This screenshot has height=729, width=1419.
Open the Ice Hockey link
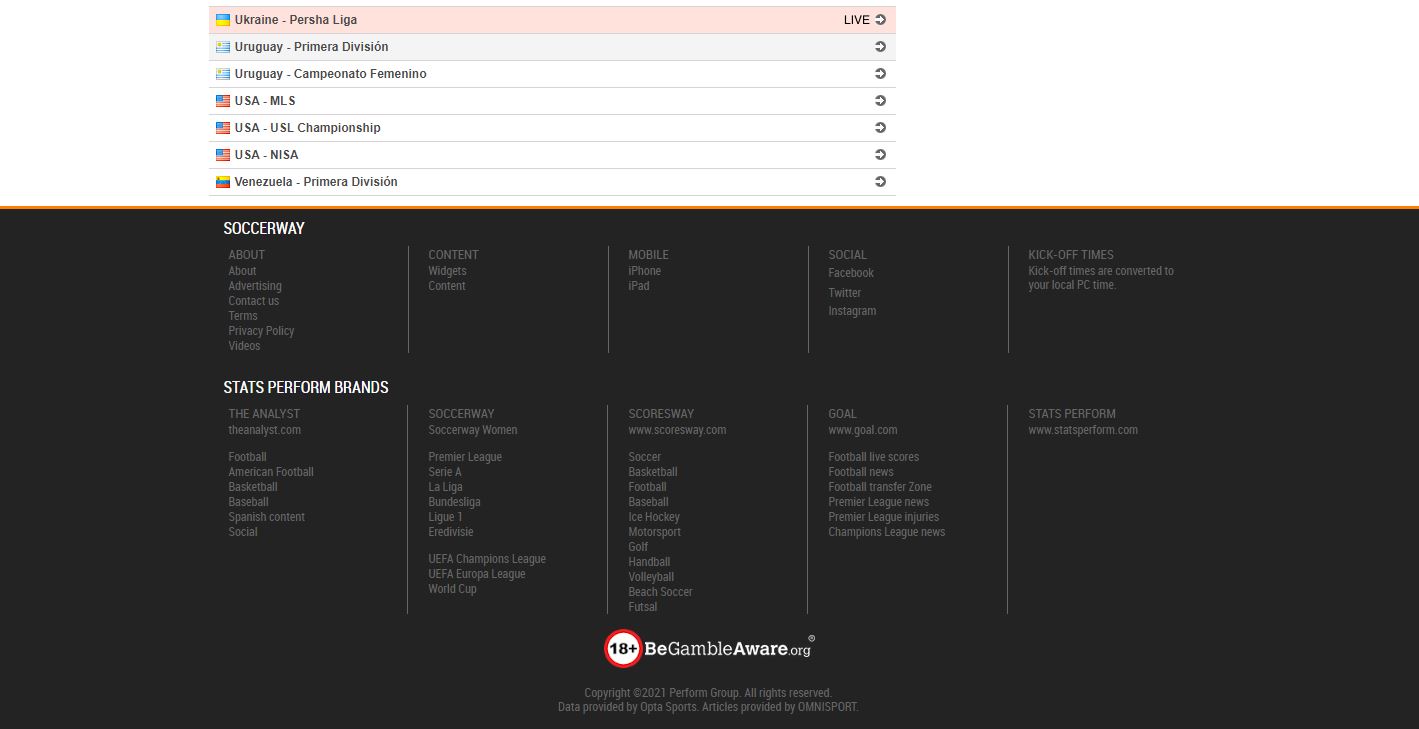click(654, 517)
